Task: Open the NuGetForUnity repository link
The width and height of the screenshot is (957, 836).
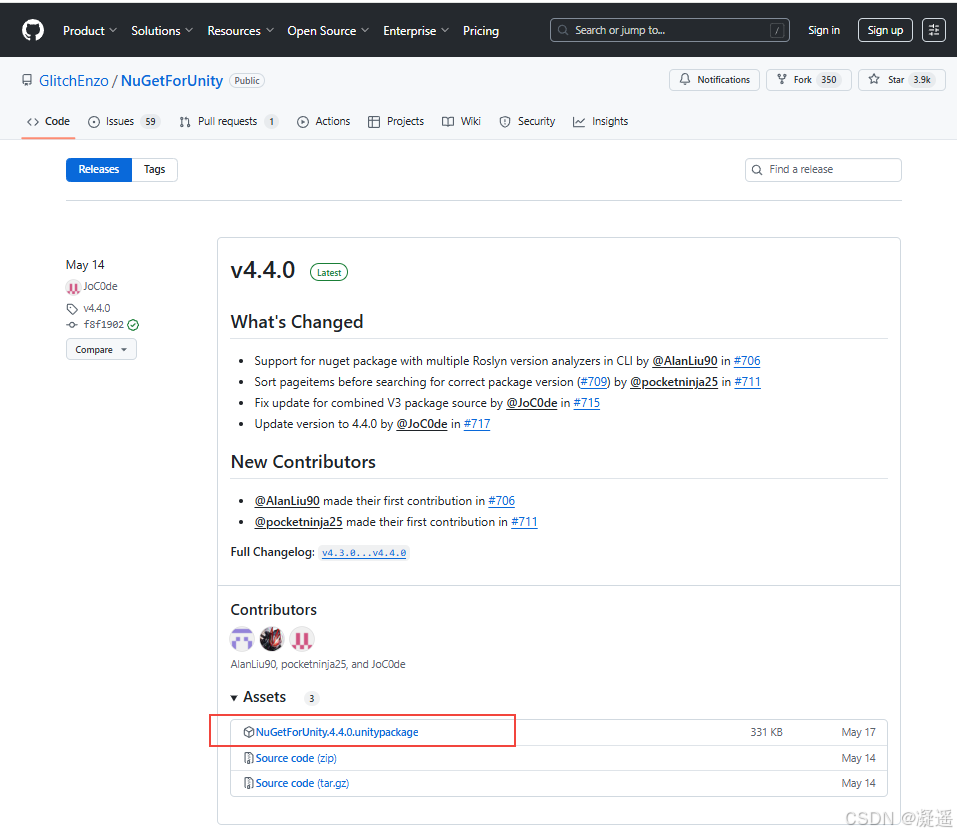Action: pyautogui.click(x=172, y=81)
